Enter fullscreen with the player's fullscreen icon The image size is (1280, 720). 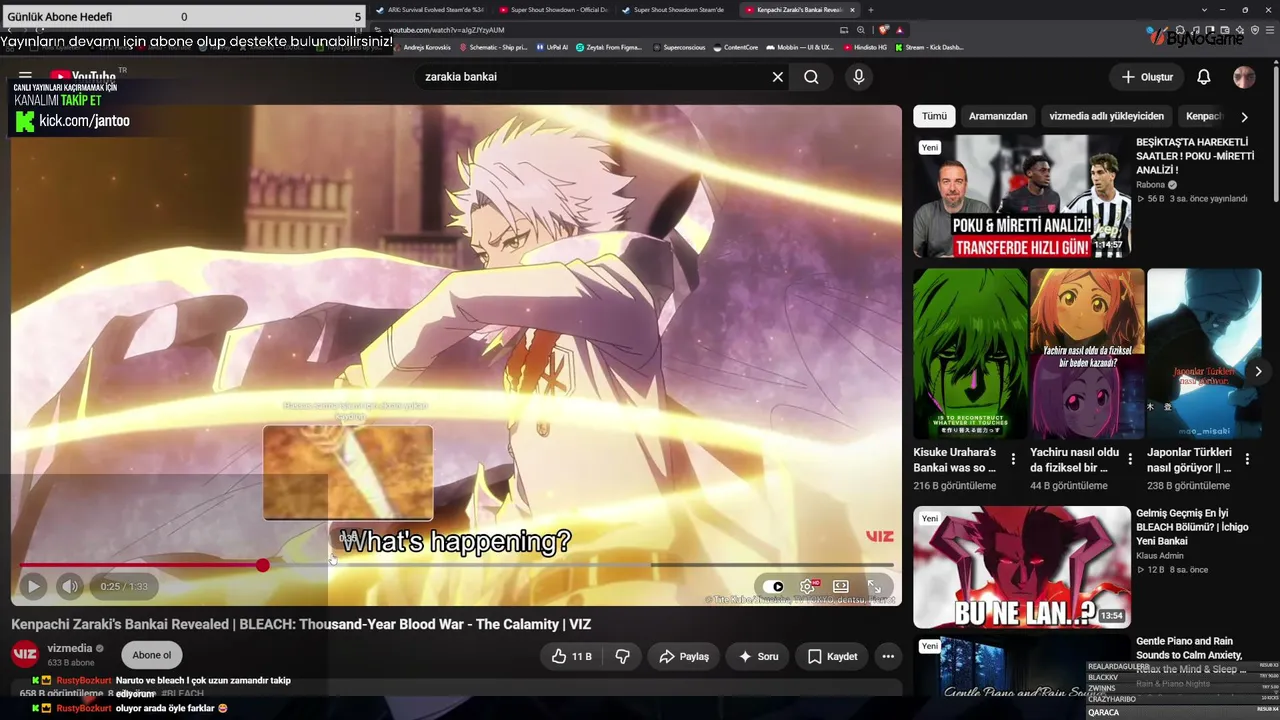[x=874, y=587]
